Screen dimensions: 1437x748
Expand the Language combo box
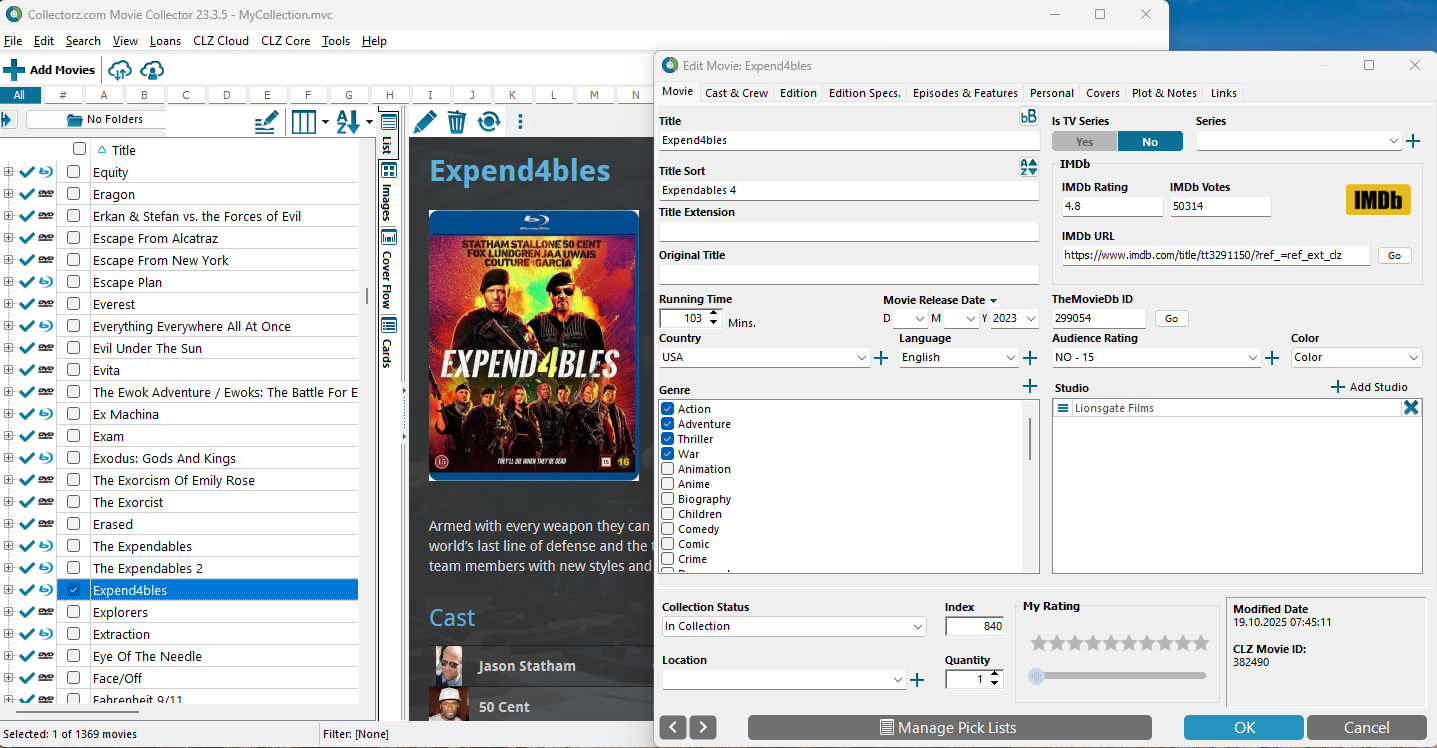1011,358
